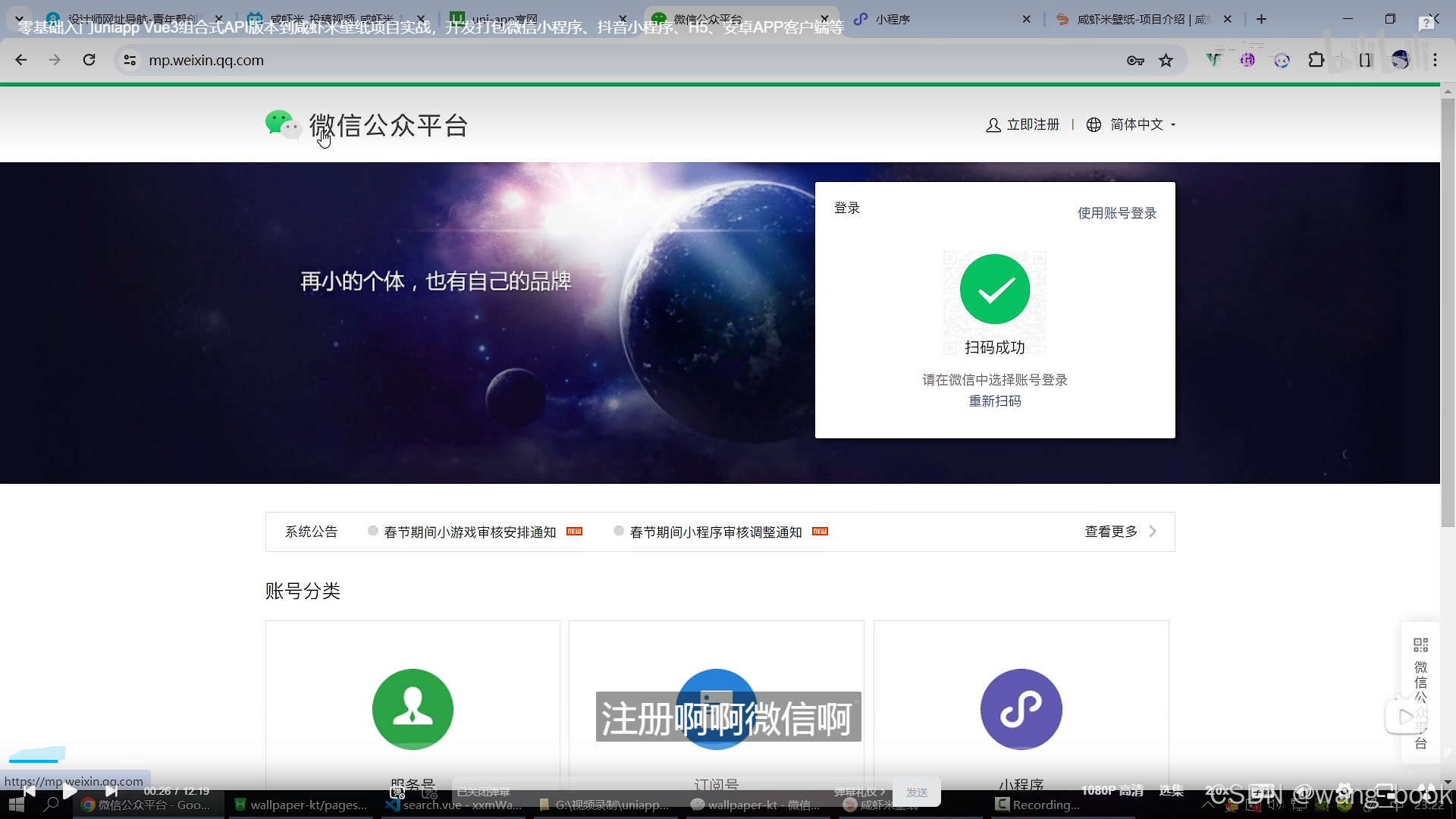This screenshot has height=819, width=1456.
Task: Open the 选集 episode list
Action: (1172, 791)
